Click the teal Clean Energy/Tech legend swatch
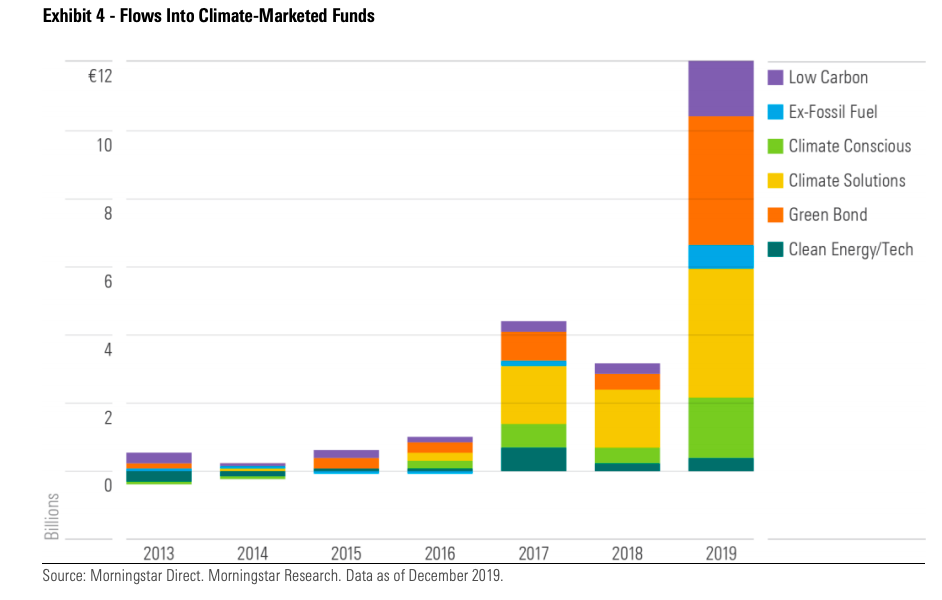This screenshot has height=600, width=942. tap(775, 249)
